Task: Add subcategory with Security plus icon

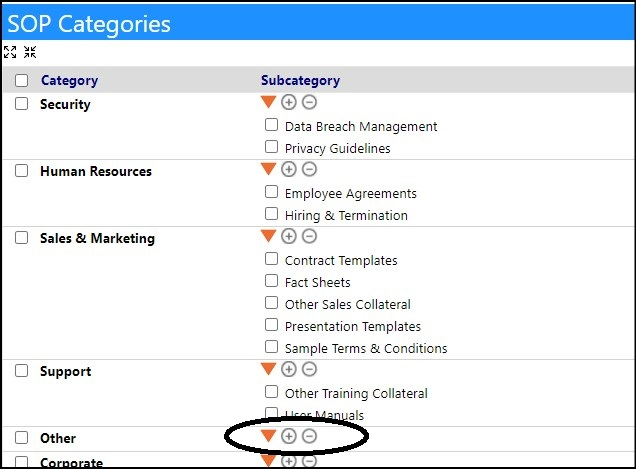Action: tap(289, 102)
